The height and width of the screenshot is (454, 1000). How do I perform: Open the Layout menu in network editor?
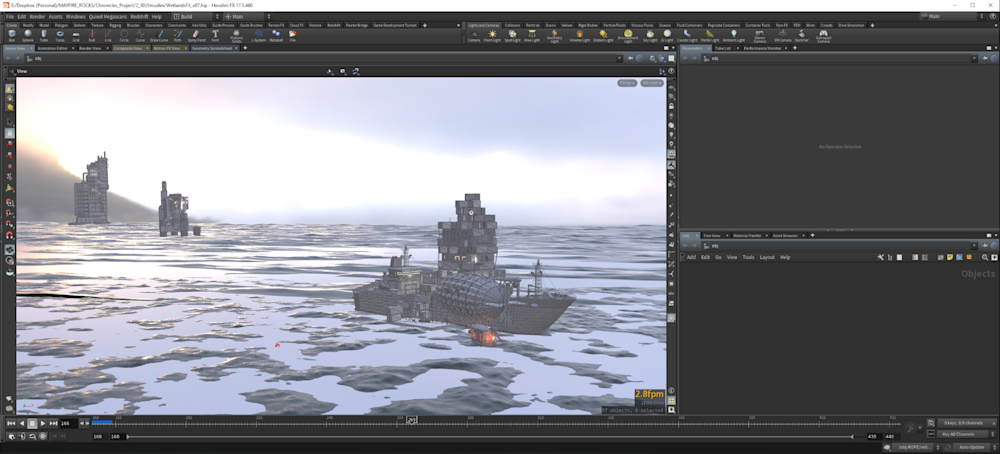coord(767,258)
